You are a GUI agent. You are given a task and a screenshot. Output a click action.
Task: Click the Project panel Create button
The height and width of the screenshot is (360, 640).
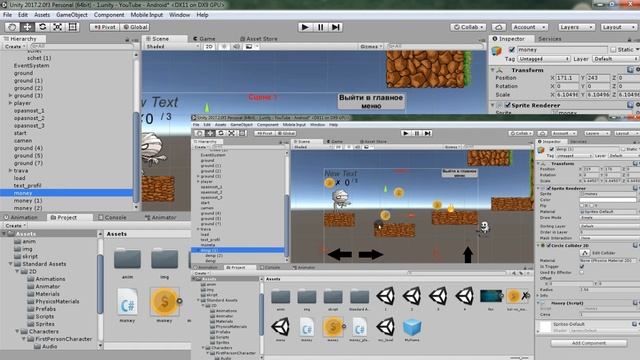click(15, 225)
